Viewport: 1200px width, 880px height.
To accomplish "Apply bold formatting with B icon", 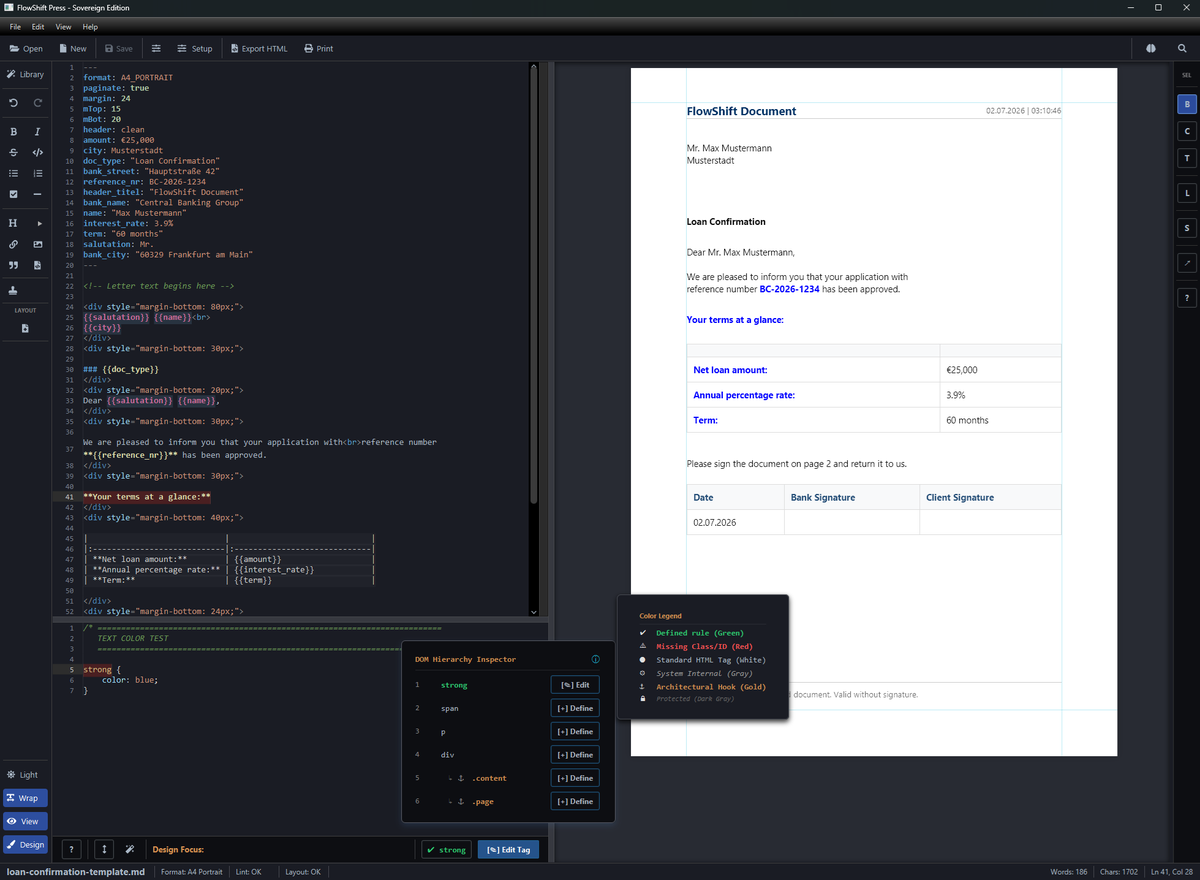I will (x=13, y=131).
